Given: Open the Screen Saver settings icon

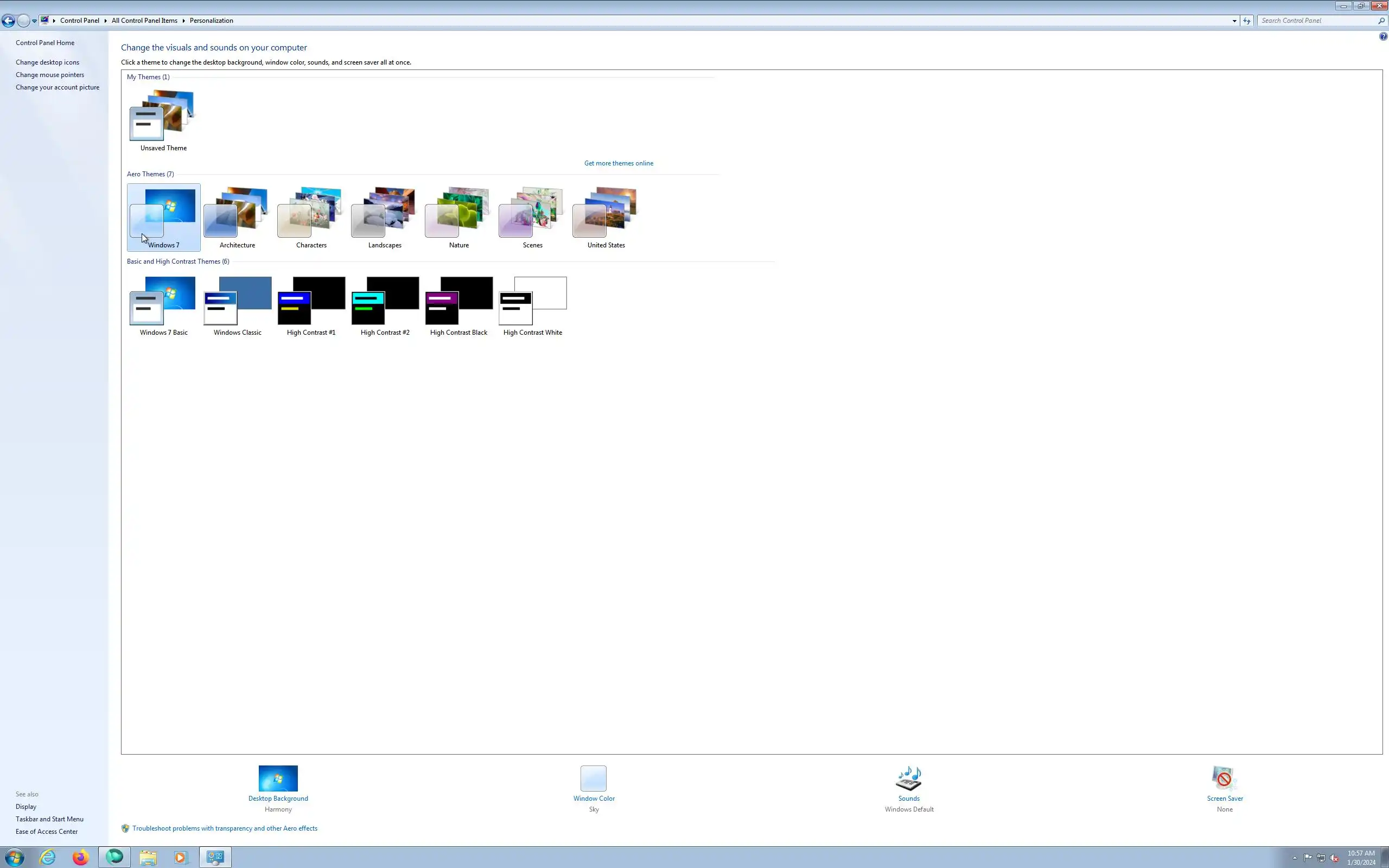Looking at the screenshot, I should pyautogui.click(x=1224, y=778).
